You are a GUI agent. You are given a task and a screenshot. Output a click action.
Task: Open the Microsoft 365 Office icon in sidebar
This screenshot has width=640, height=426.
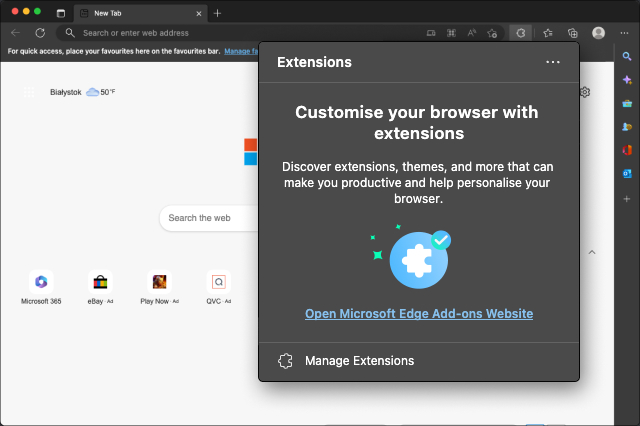627,150
